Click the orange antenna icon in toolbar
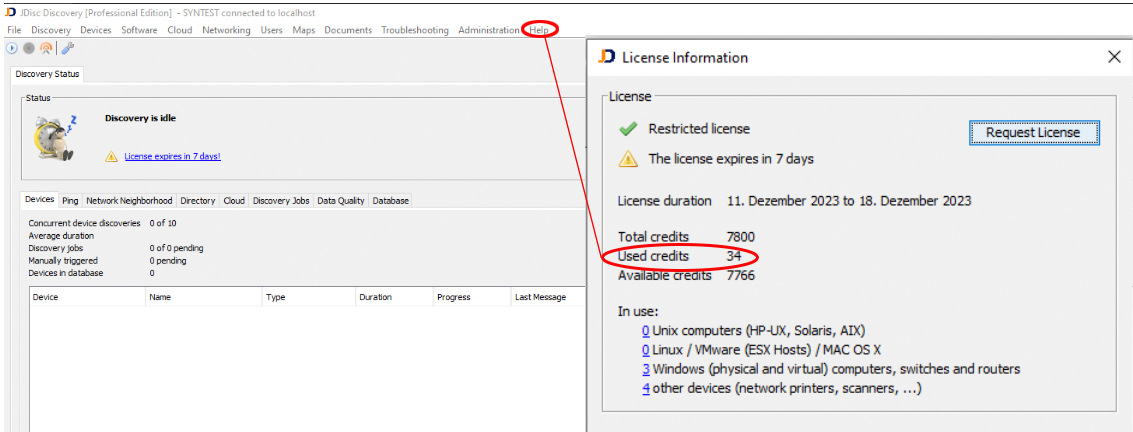This screenshot has width=1133, height=432. (46, 48)
